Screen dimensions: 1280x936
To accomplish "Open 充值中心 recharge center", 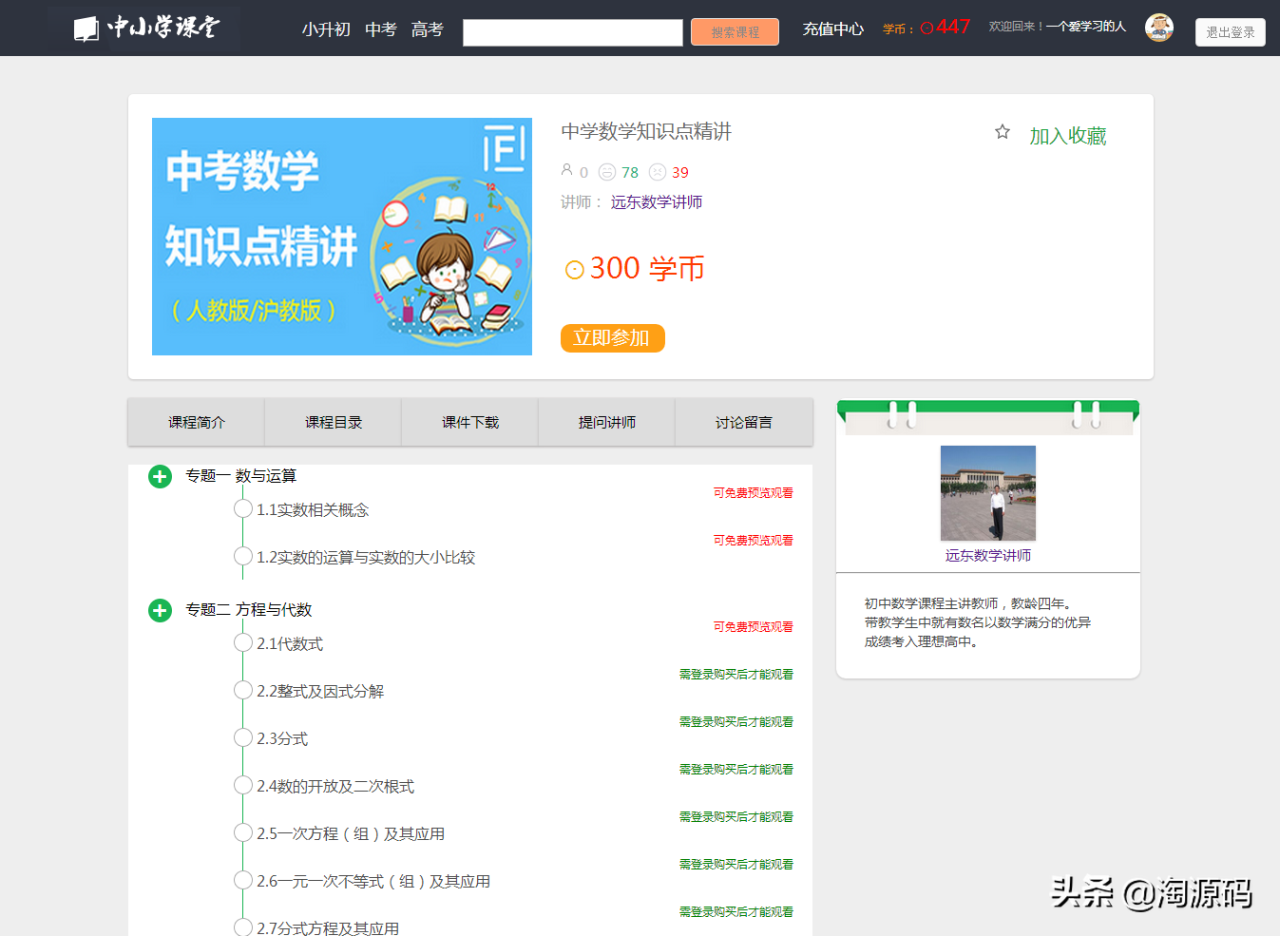I will (x=833, y=29).
